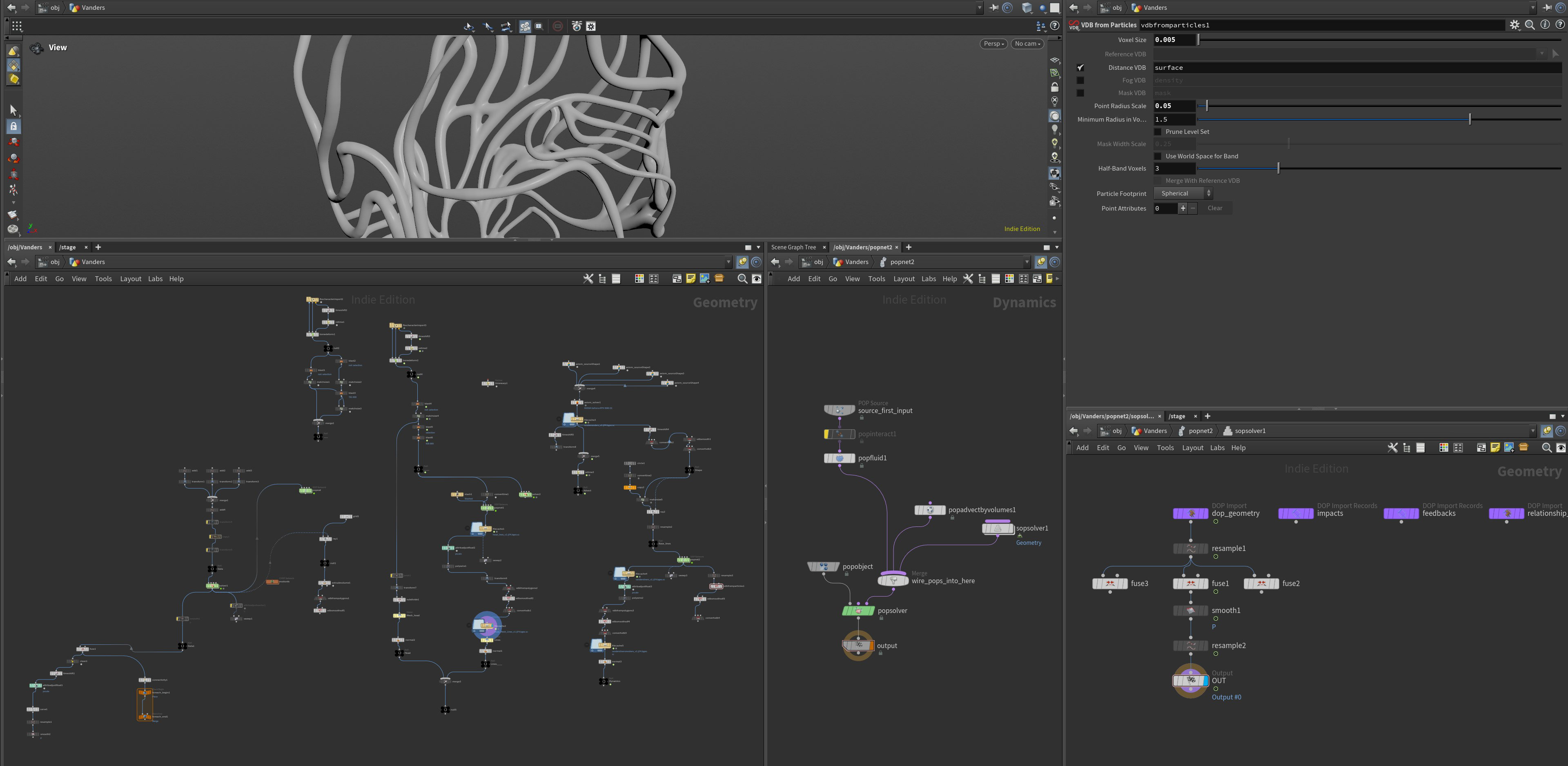1568x766 pixels.
Task: Switch to the Scene Graph Tree tab
Action: (x=793, y=247)
